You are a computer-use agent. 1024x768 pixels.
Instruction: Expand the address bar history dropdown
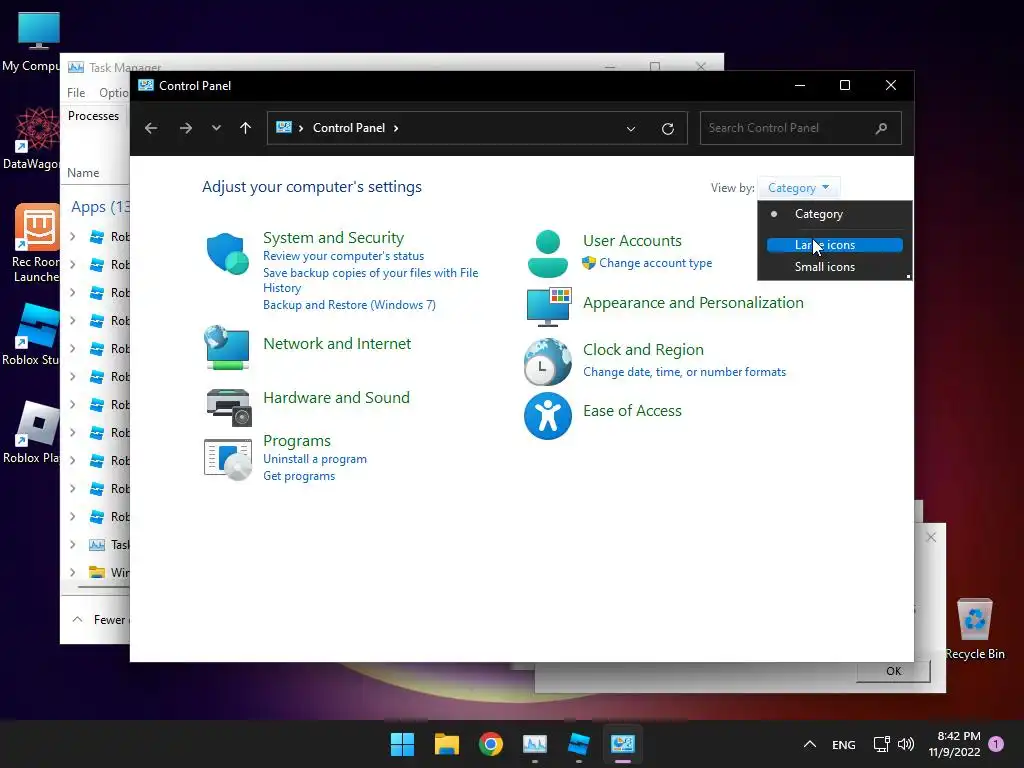631,129
